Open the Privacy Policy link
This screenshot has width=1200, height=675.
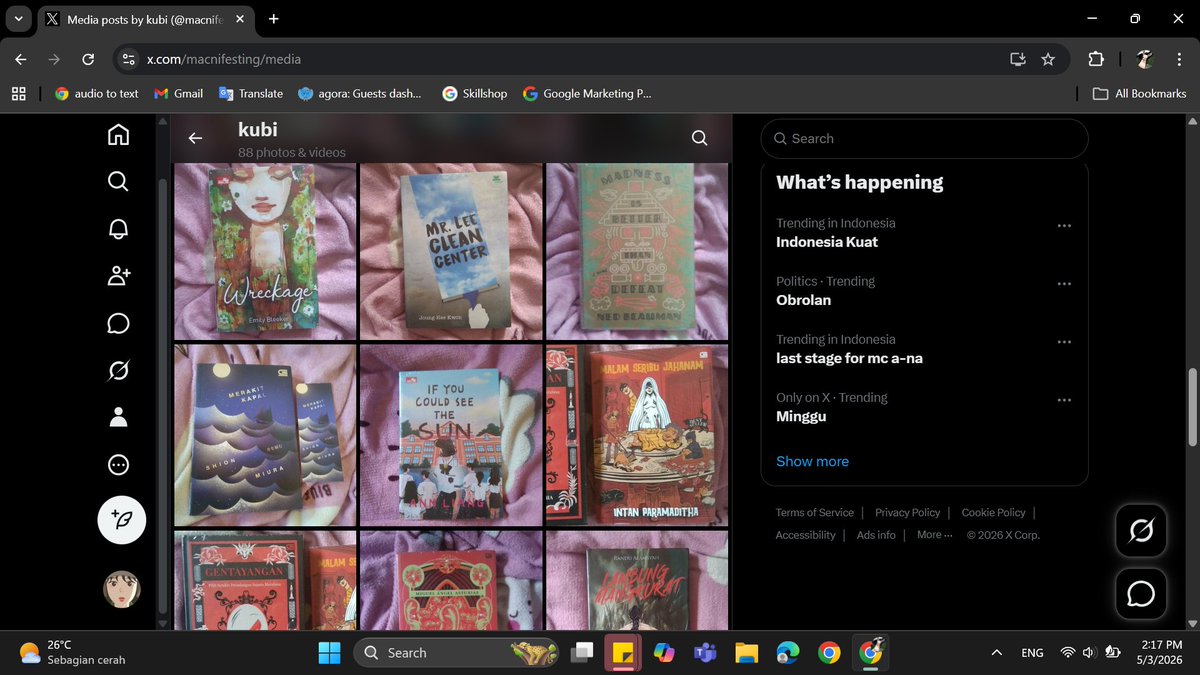907,512
